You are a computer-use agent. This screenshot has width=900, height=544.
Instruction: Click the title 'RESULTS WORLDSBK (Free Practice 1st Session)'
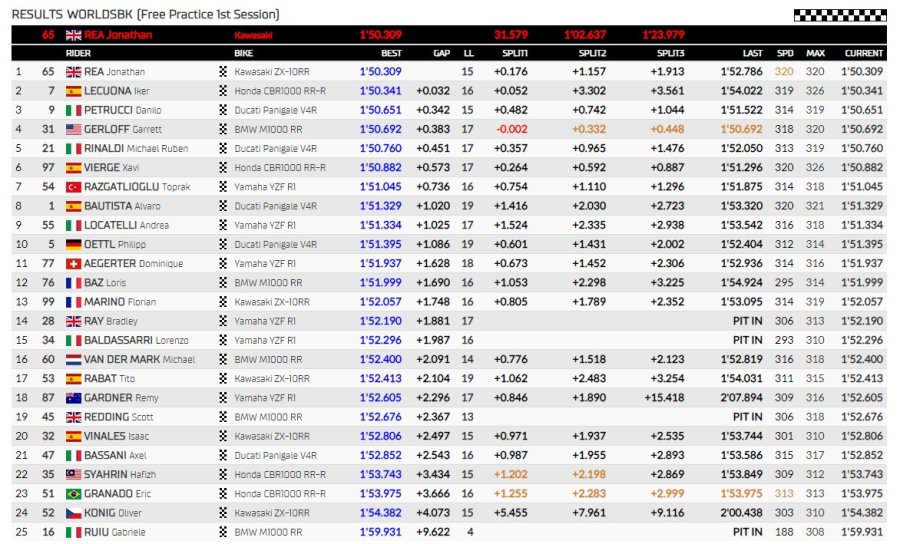point(146,14)
